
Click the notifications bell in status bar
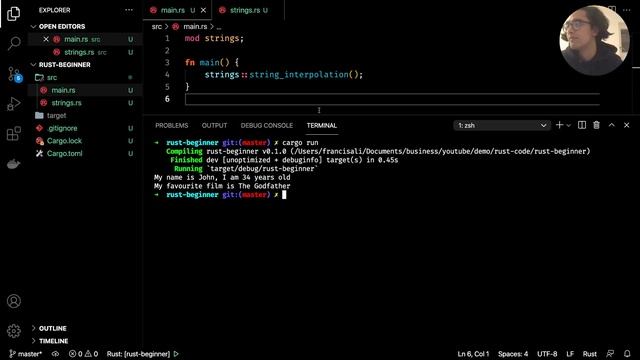(x=627, y=354)
